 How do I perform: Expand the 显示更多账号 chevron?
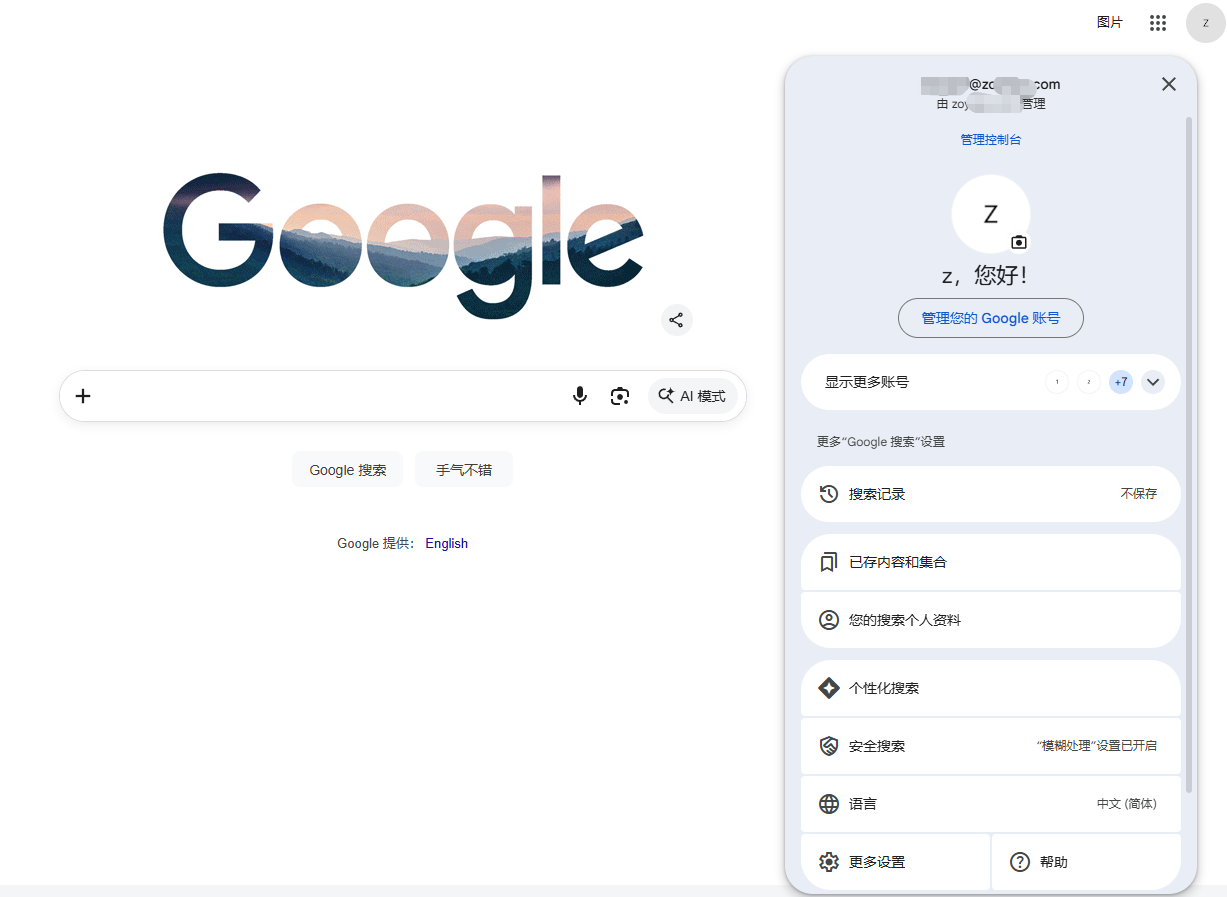click(1153, 382)
